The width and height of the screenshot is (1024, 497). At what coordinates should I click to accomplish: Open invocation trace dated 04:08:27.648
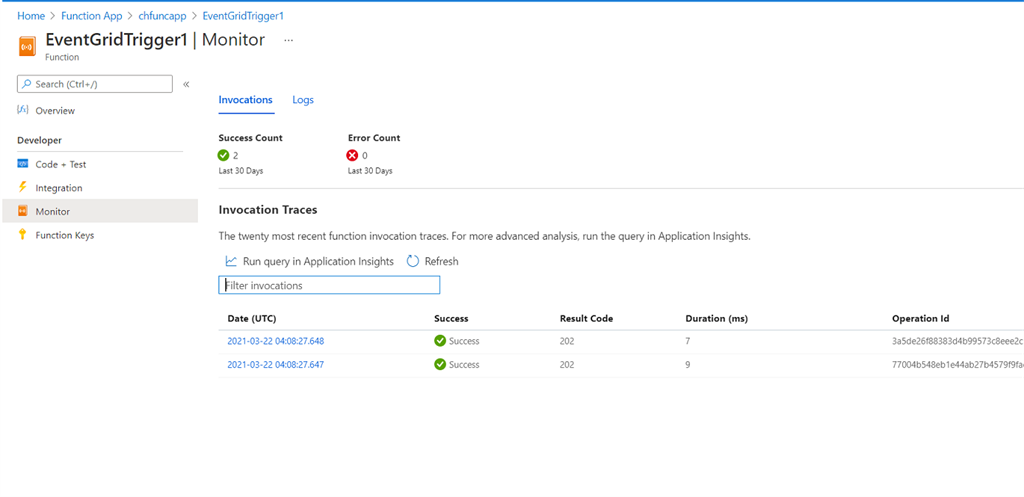(276, 341)
